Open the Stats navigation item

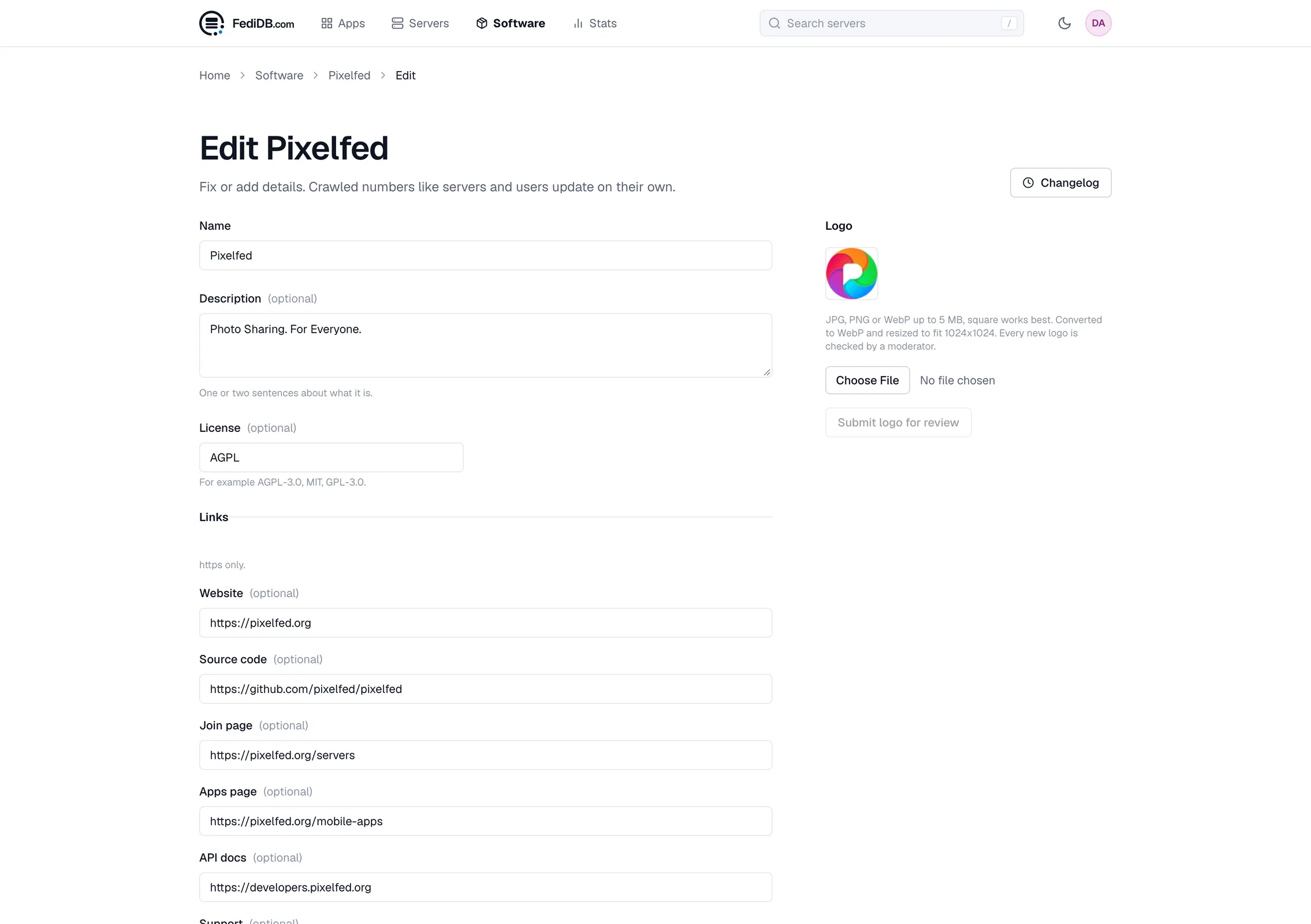coord(594,23)
